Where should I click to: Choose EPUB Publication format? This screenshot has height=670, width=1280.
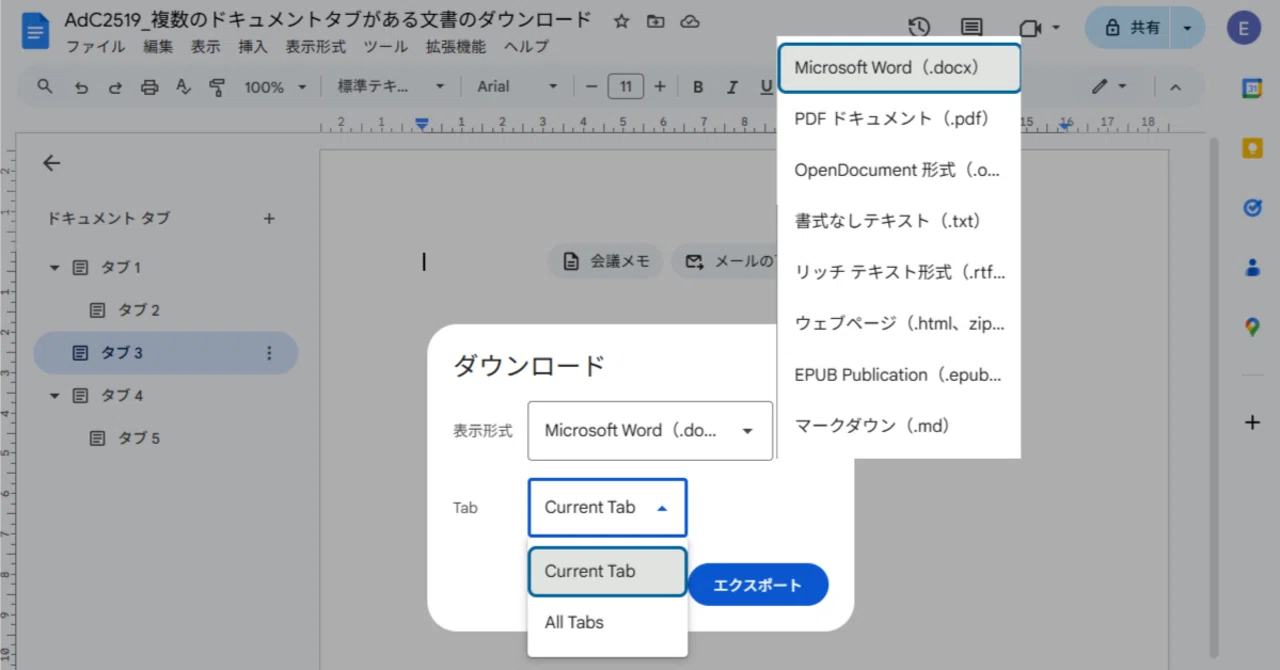(x=899, y=375)
